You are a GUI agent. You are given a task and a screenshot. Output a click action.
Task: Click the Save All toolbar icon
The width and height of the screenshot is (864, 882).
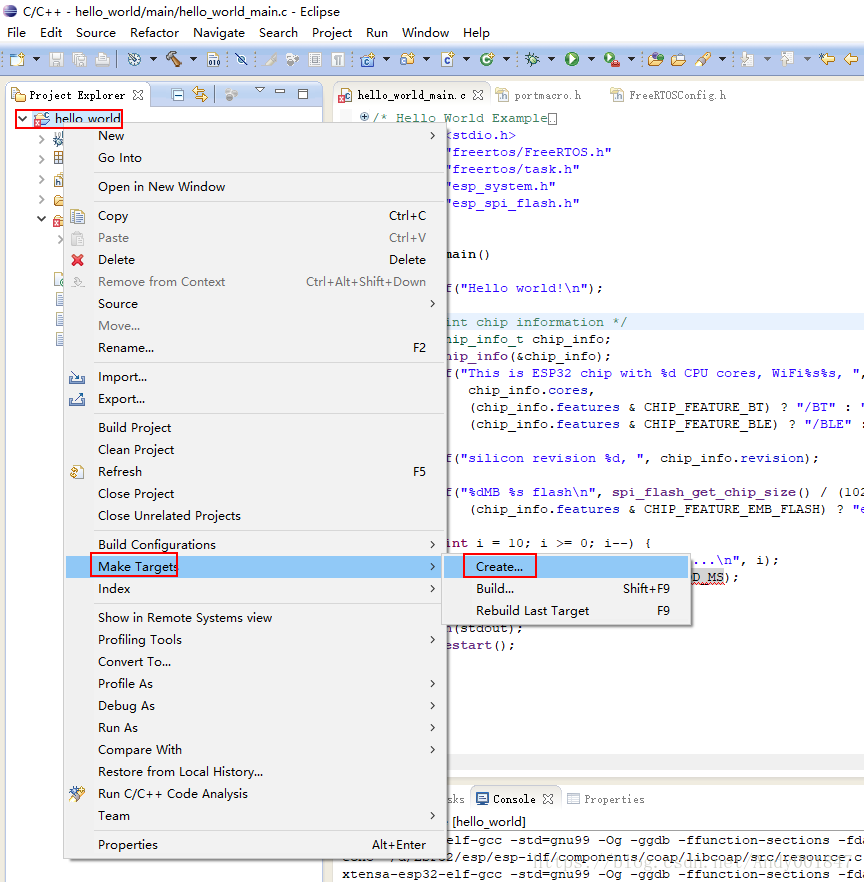pos(79,59)
